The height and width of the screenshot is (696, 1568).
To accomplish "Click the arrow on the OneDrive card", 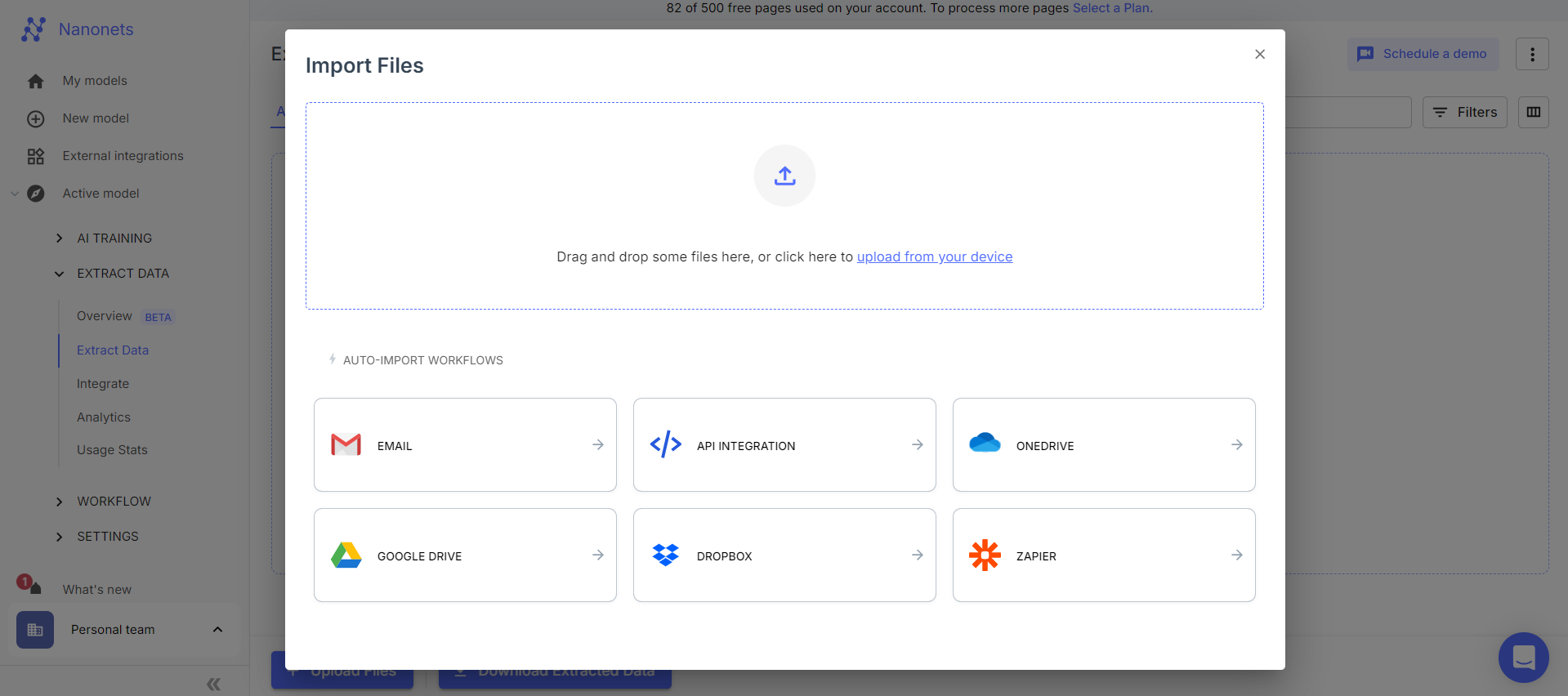I will pyautogui.click(x=1237, y=444).
